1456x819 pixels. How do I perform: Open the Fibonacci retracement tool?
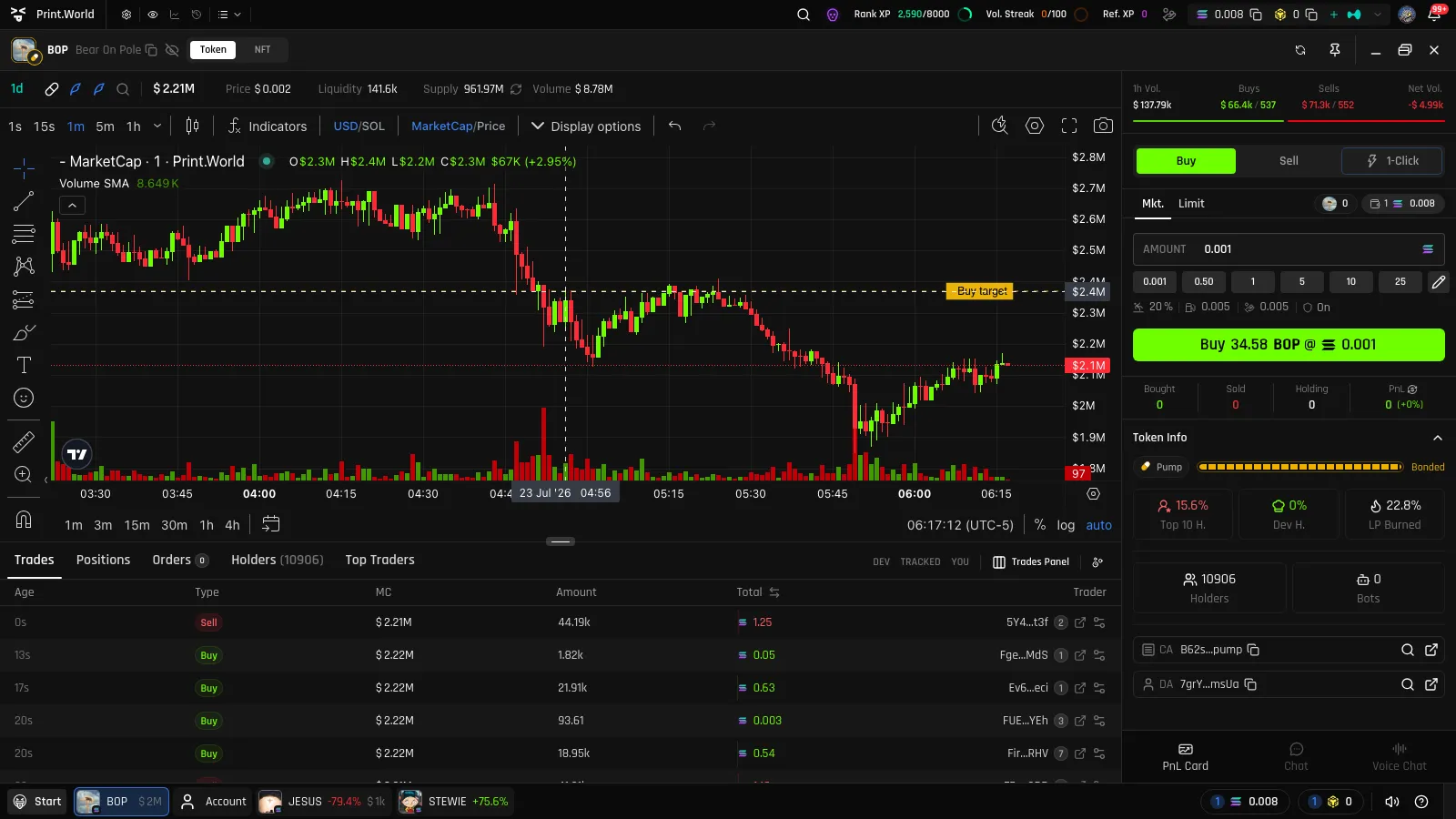point(24,234)
